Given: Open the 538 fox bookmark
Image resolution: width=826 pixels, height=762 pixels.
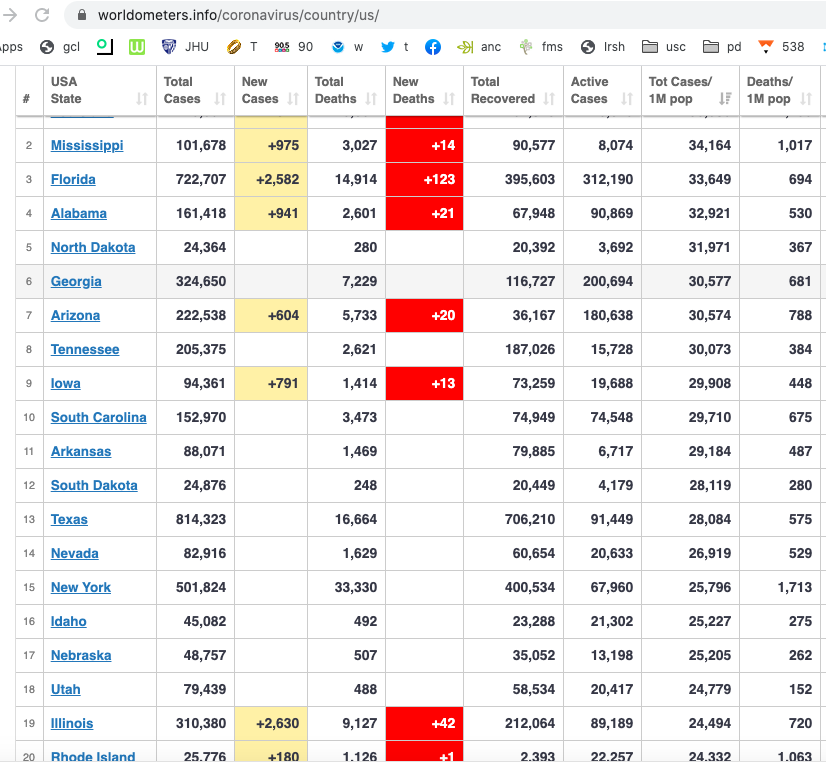Looking at the screenshot, I should [x=766, y=47].
